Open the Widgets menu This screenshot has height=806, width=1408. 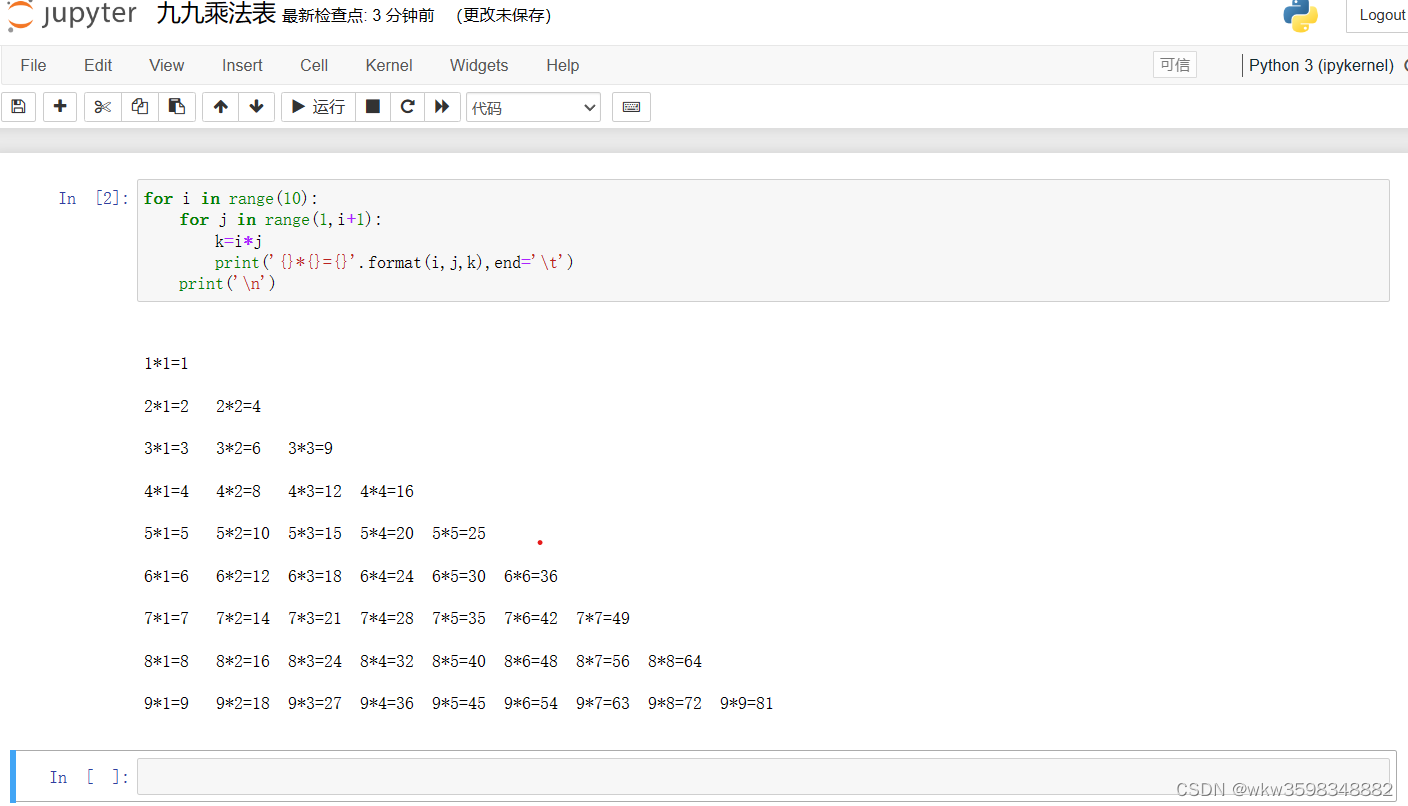click(478, 65)
